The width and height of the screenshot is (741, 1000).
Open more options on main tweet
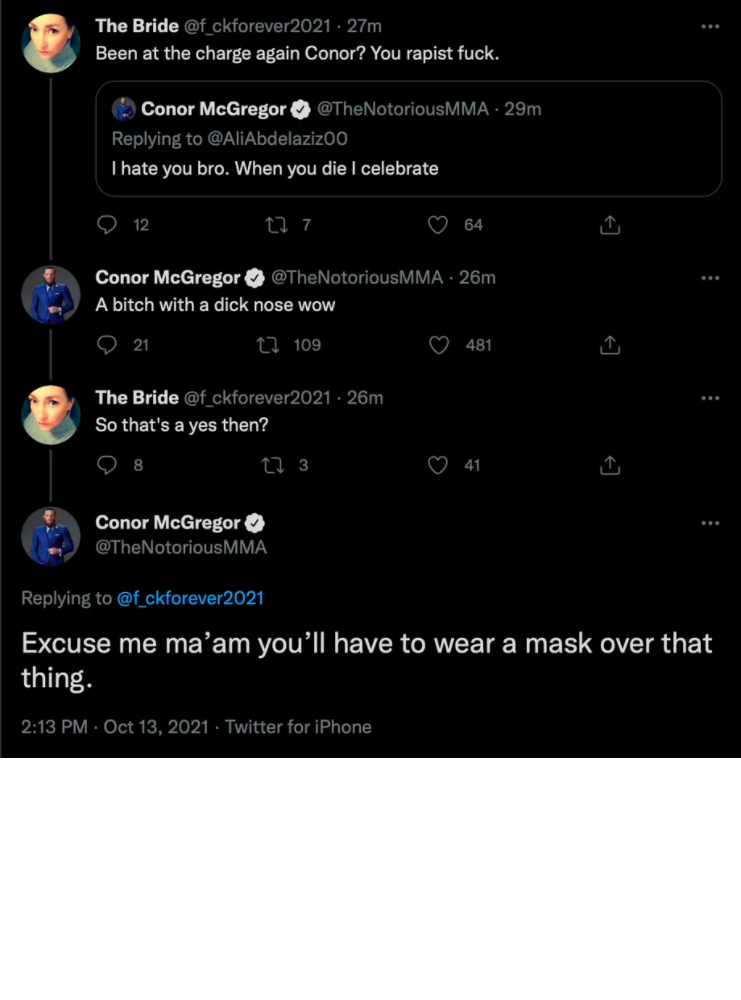tap(710, 523)
